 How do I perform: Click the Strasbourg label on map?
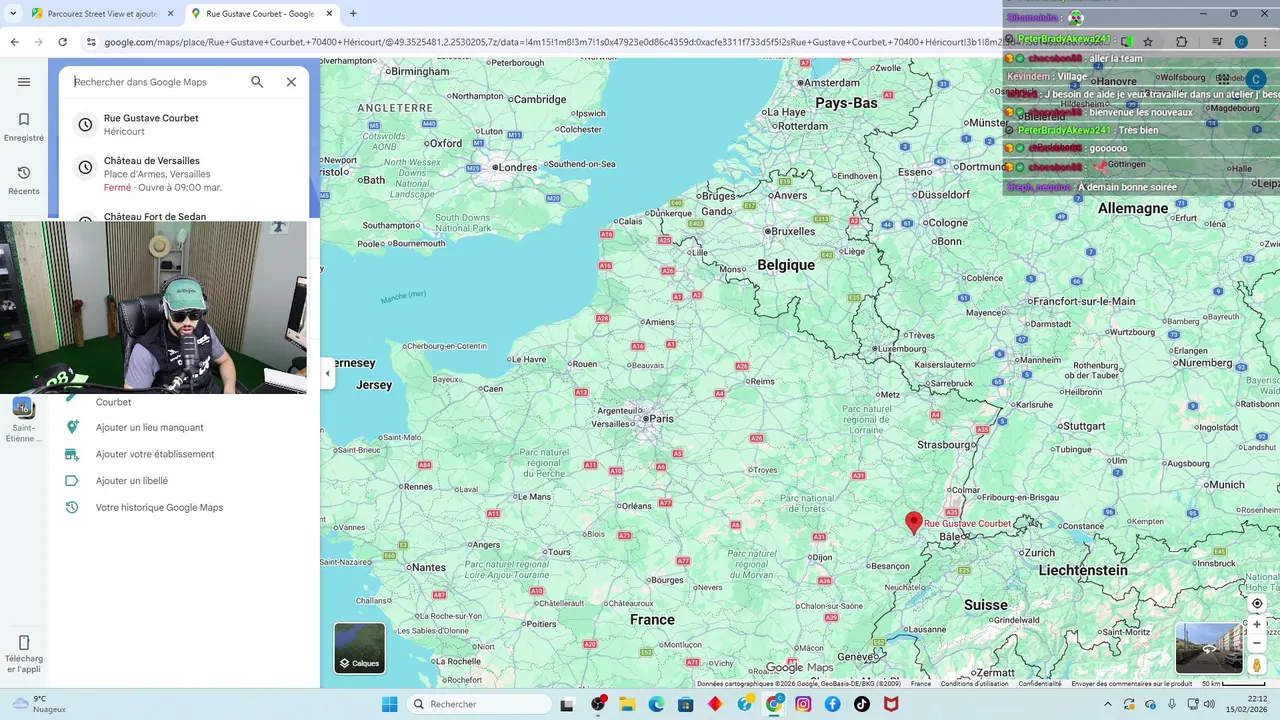[945, 444]
